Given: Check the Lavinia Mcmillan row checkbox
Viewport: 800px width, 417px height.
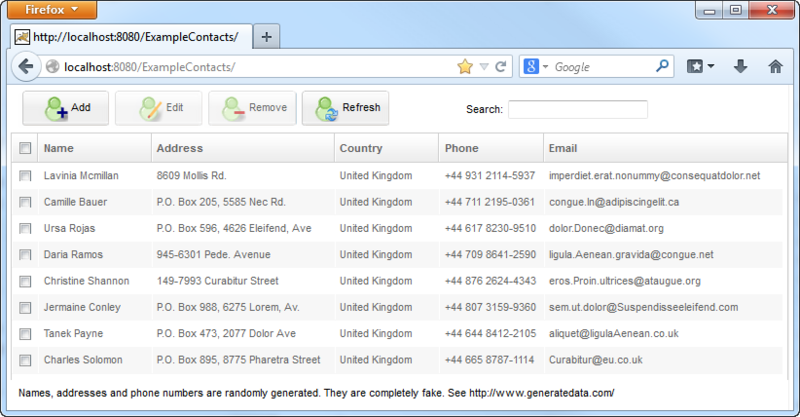Looking at the screenshot, I should (x=25, y=176).
